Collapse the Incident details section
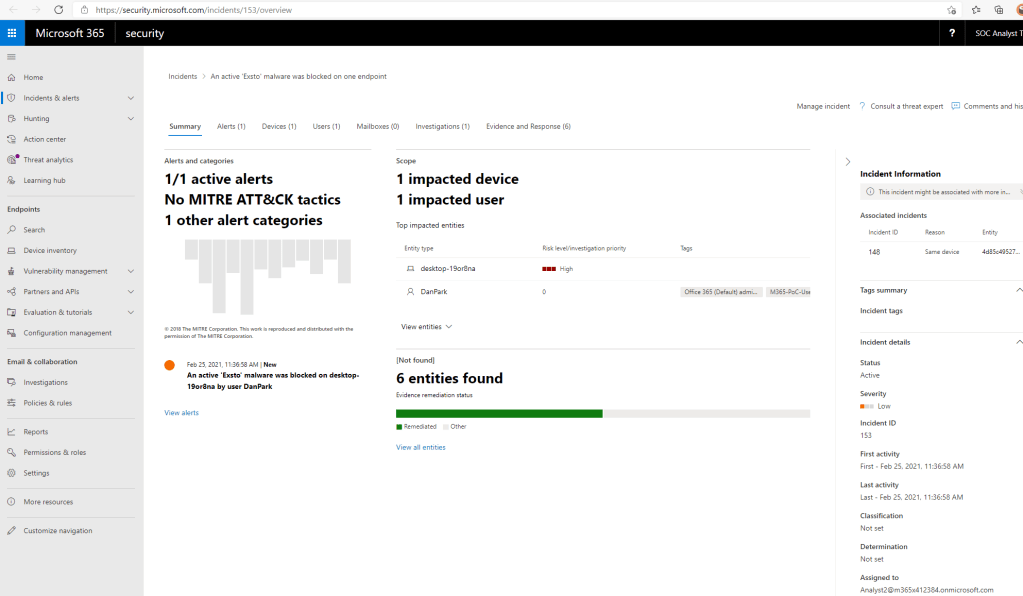Viewport: 1023px width, 596px height. coord(1018,342)
